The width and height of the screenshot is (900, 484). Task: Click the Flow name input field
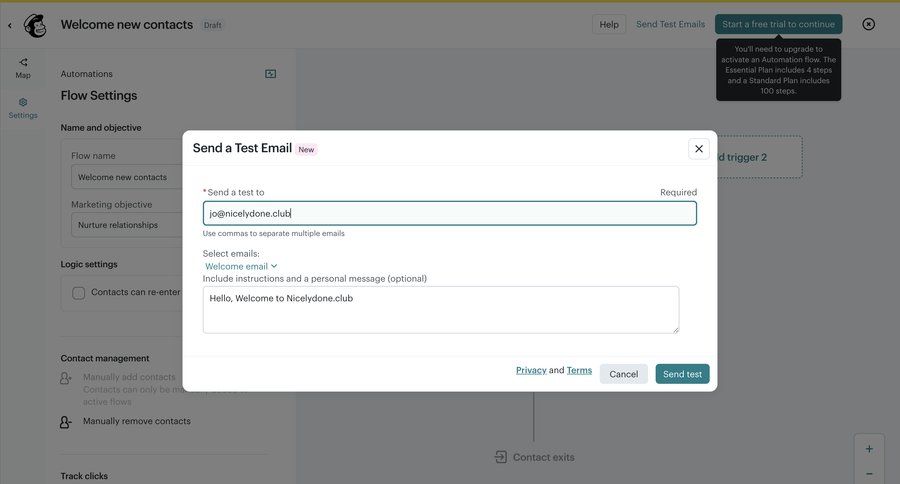click(x=127, y=177)
